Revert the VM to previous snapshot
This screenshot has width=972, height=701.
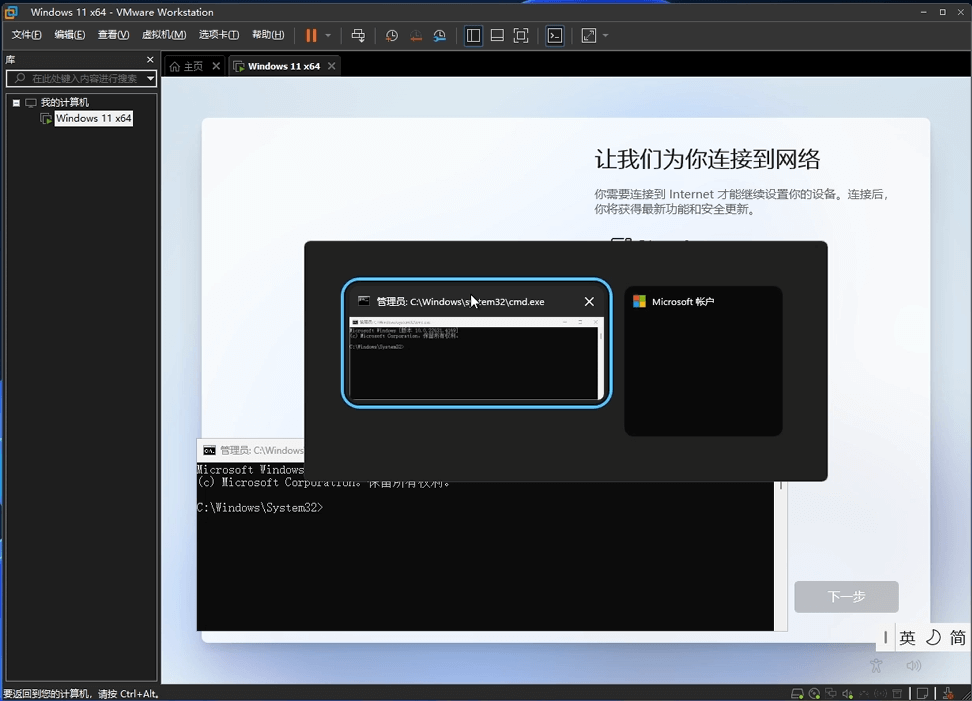pyautogui.click(x=416, y=36)
